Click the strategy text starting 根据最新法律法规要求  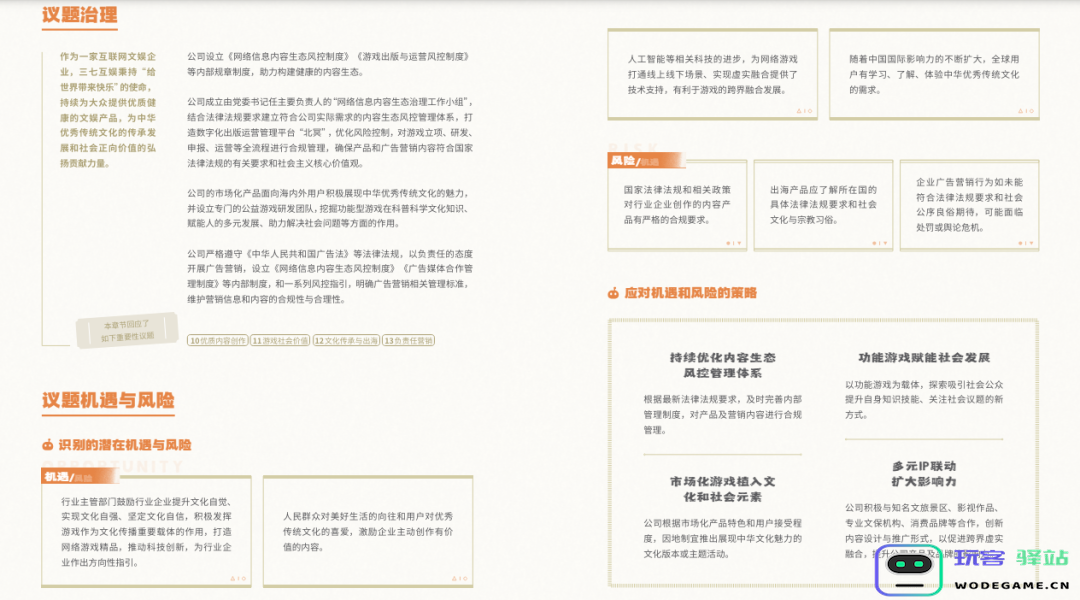coord(723,415)
